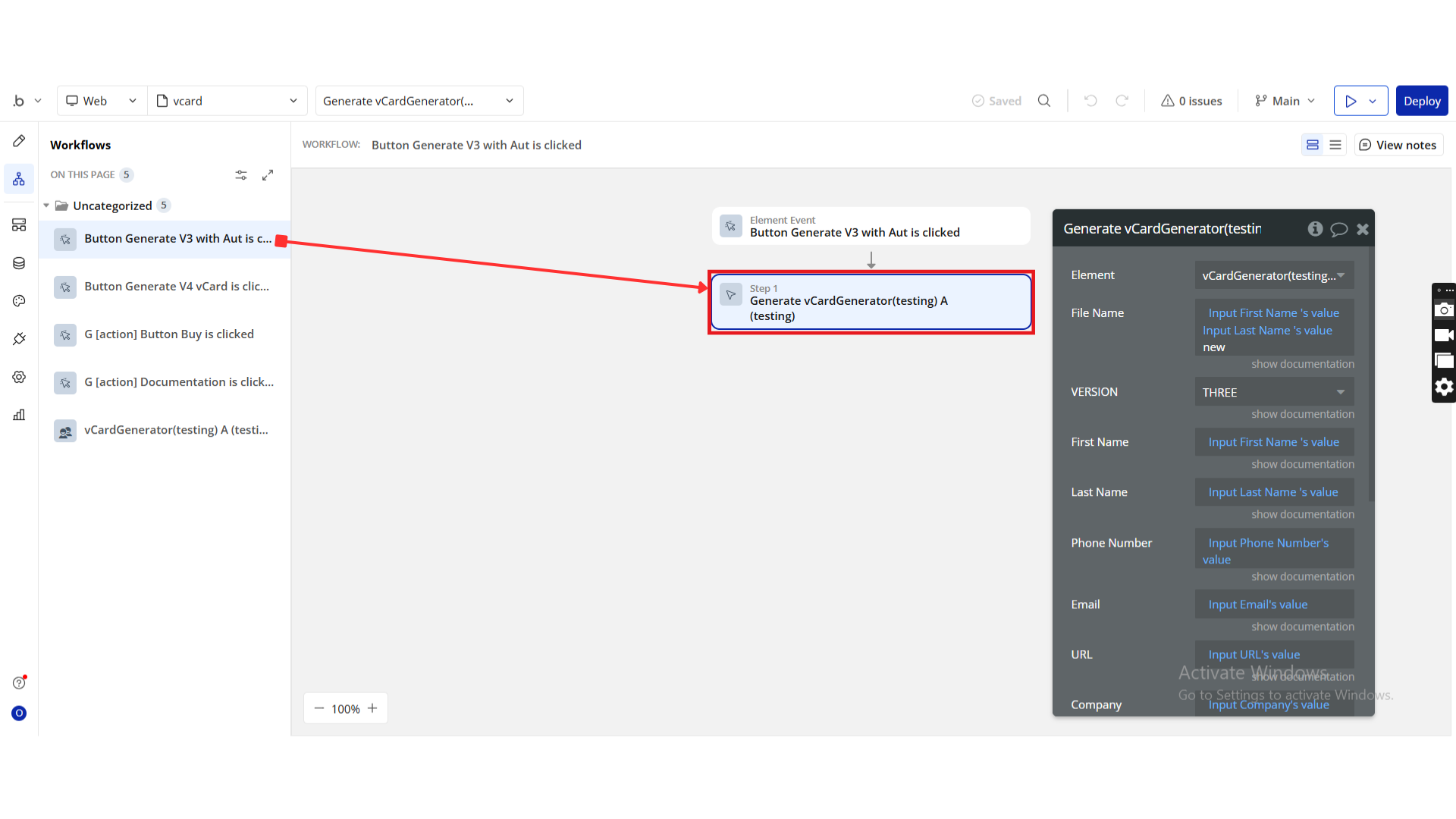Screen dimensions: 1456x819
Task: Open the VERSION dropdown showing THREE
Action: click(x=1273, y=392)
